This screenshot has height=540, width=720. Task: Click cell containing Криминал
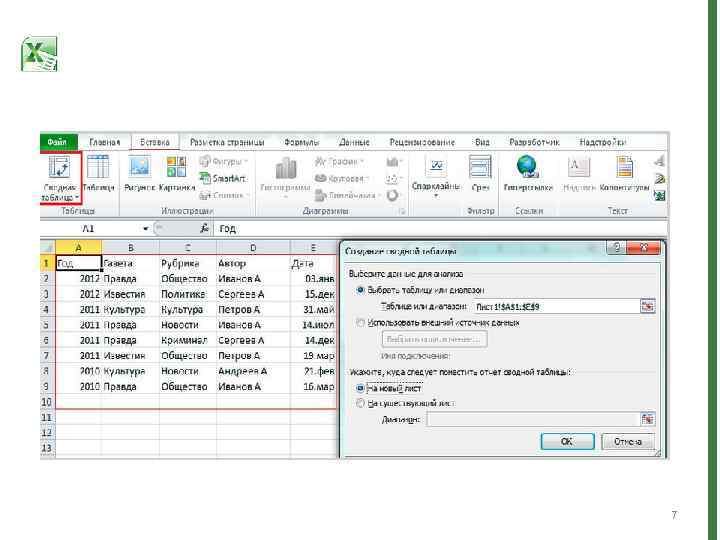(188, 340)
